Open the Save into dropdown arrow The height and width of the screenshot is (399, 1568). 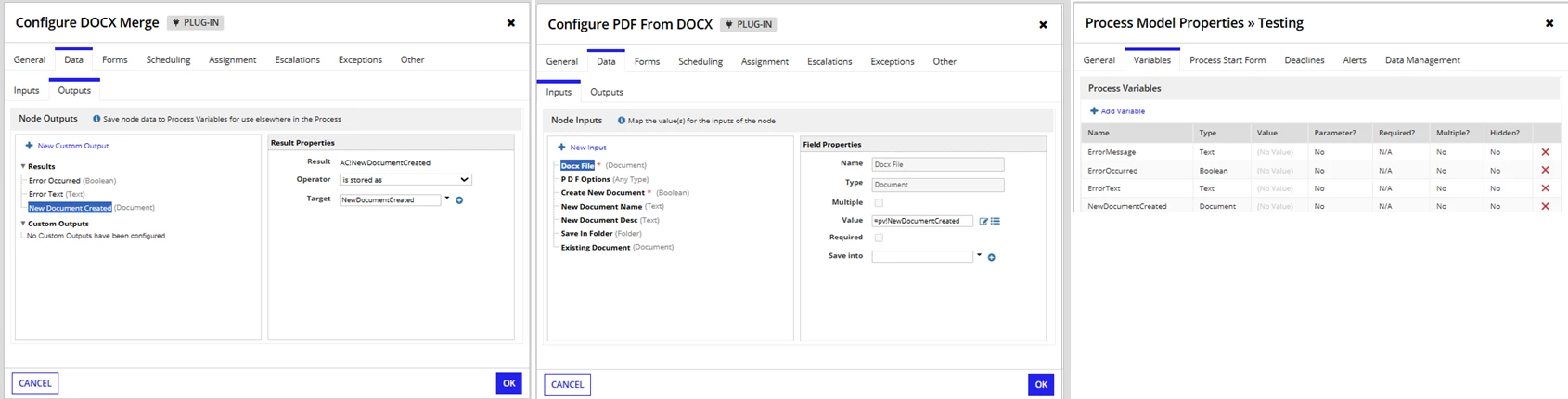[x=979, y=255]
